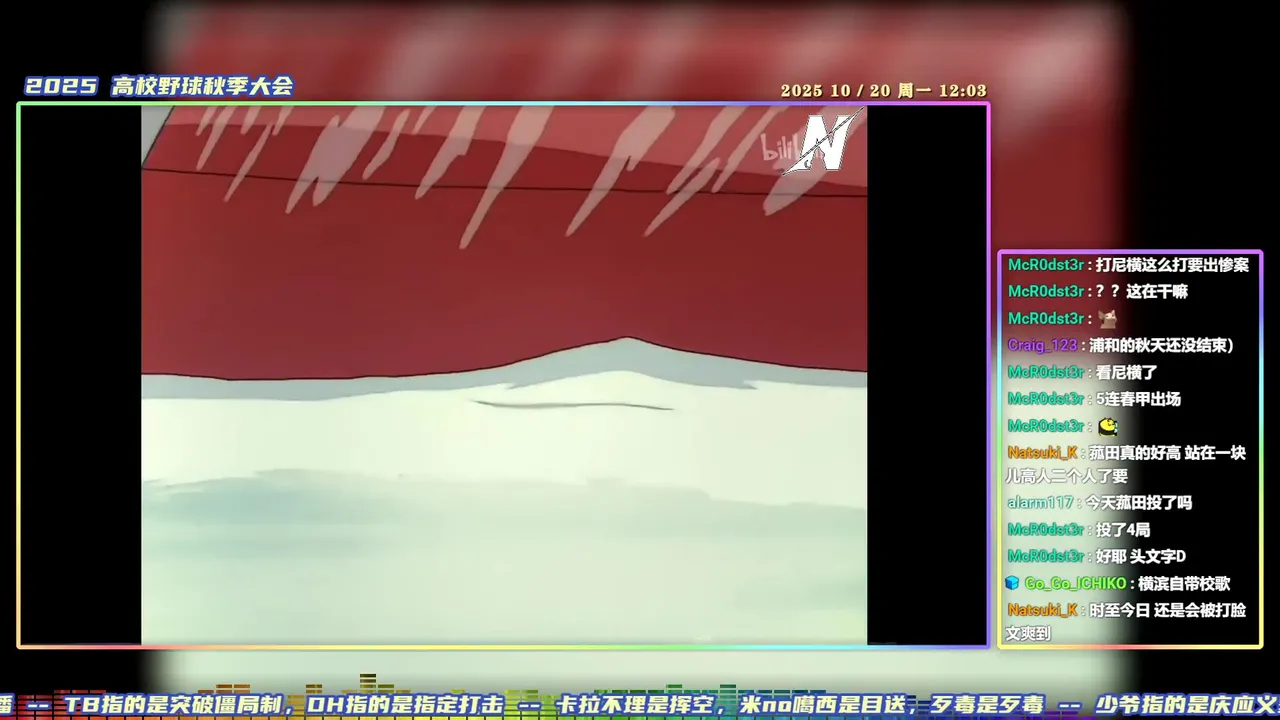Click McR0dst3r username beside 打尼横这么打要出惨案
The image size is (1280, 720).
tap(1046, 265)
